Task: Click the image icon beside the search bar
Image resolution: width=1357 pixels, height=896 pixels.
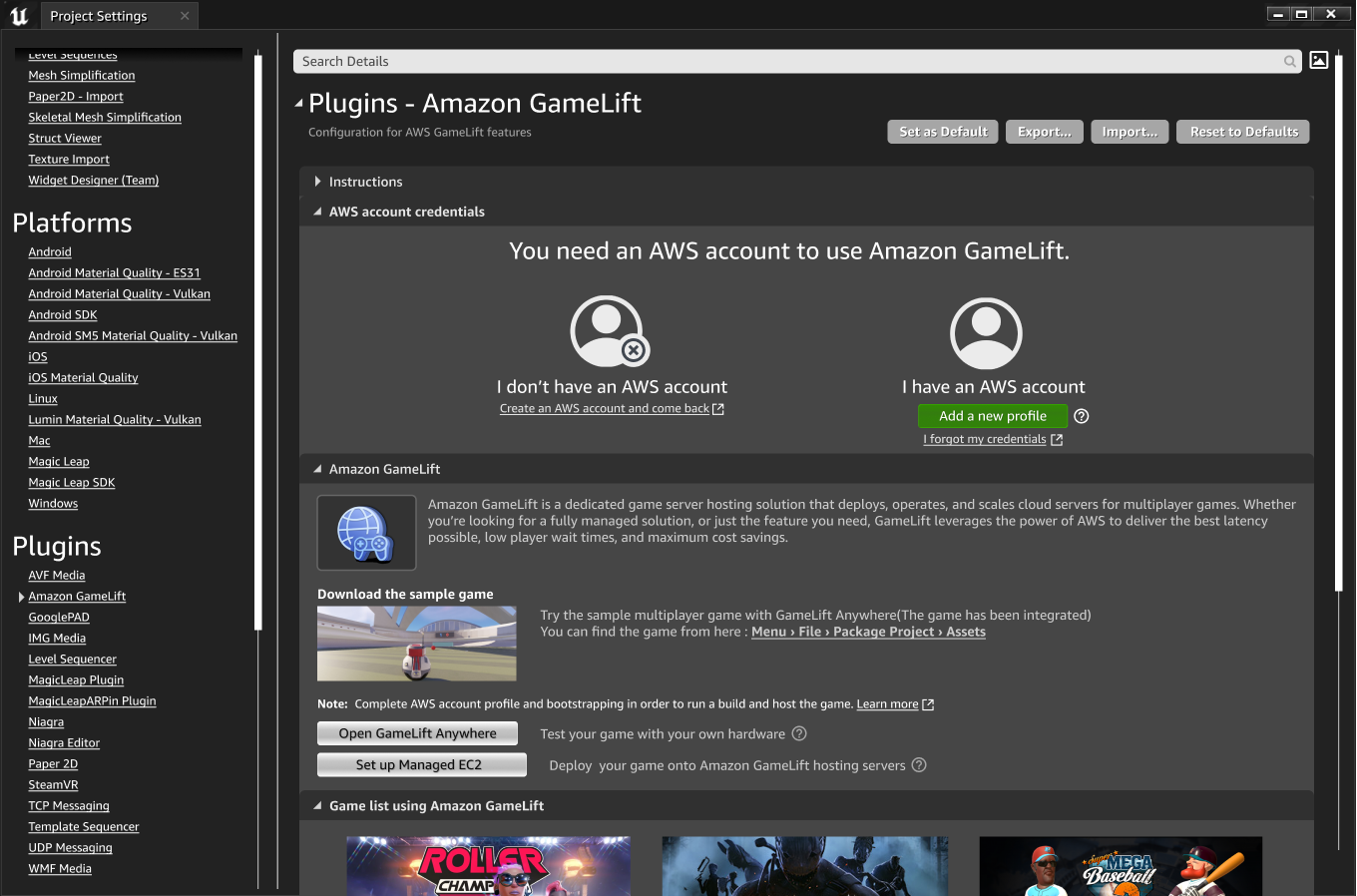Action: point(1319,61)
